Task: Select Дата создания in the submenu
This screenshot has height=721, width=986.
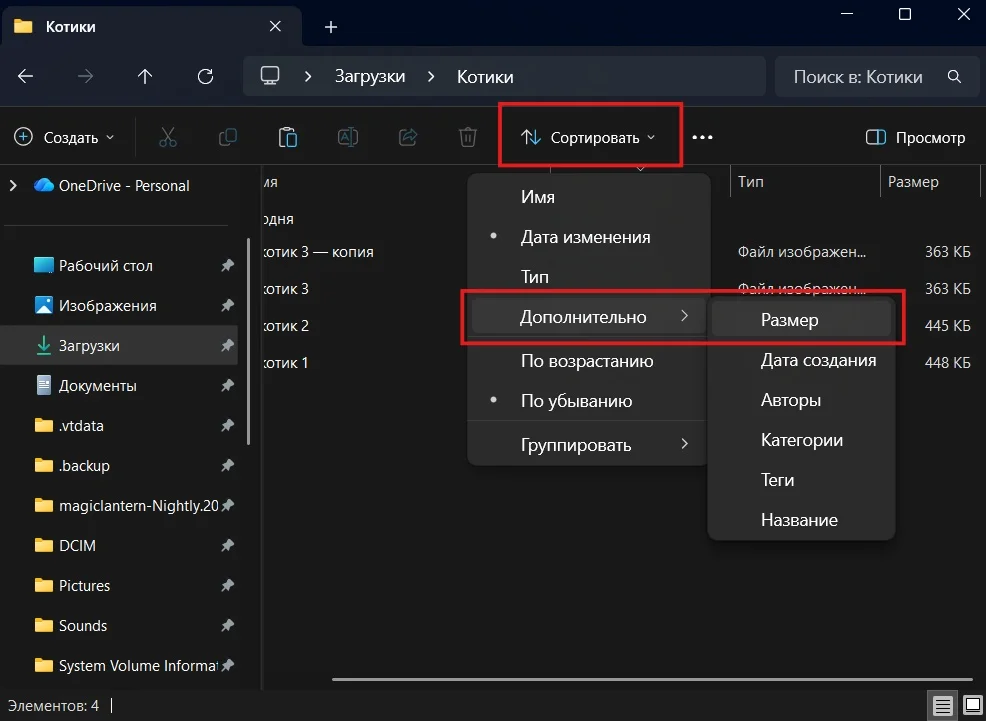Action: point(801,360)
